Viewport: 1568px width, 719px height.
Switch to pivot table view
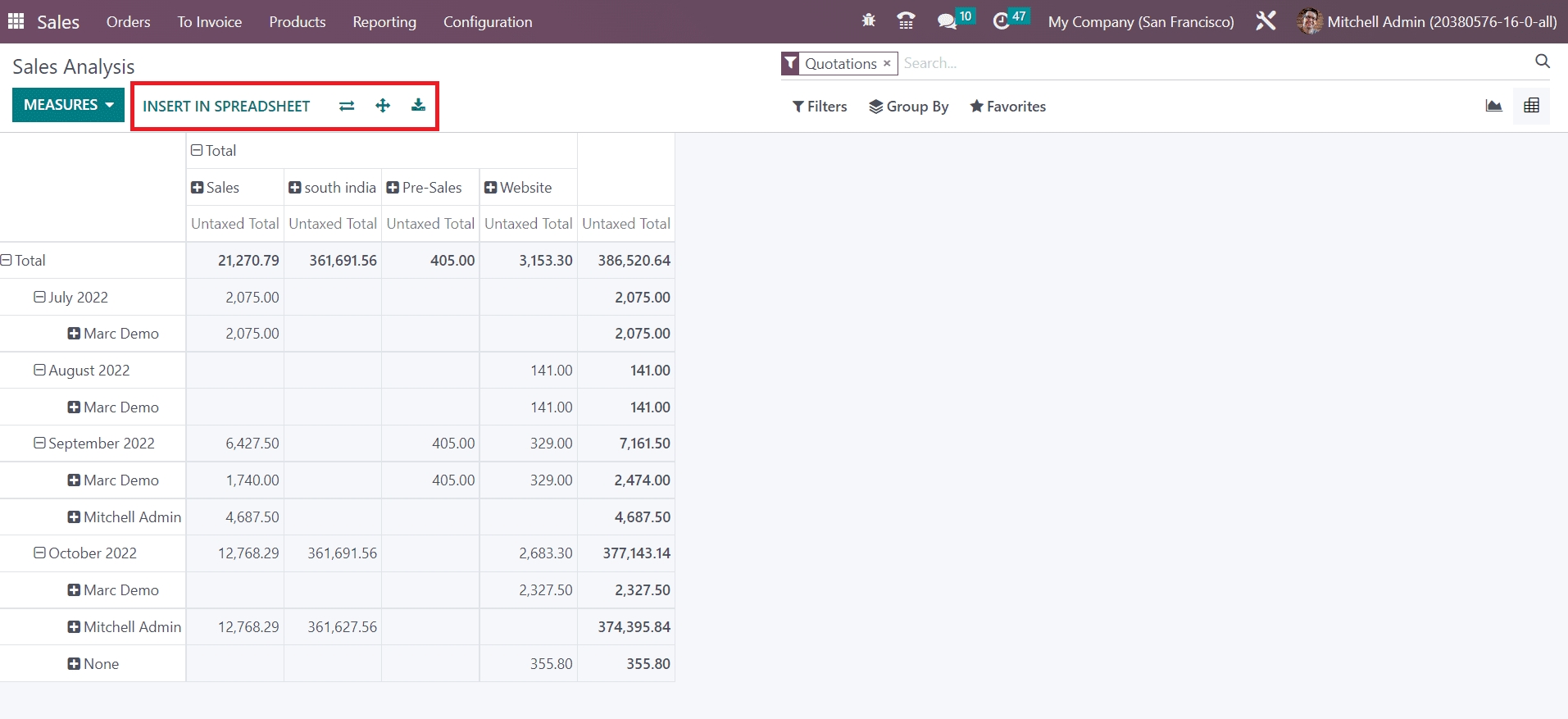click(x=1531, y=106)
